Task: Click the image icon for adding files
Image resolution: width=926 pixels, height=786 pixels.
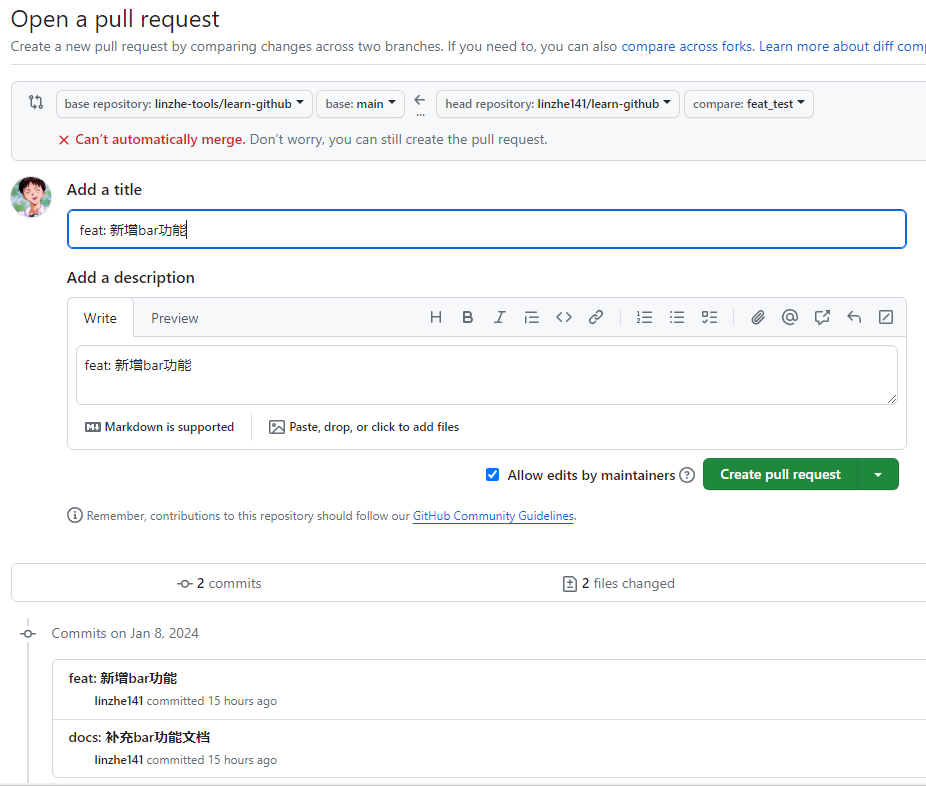Action: 276,427
